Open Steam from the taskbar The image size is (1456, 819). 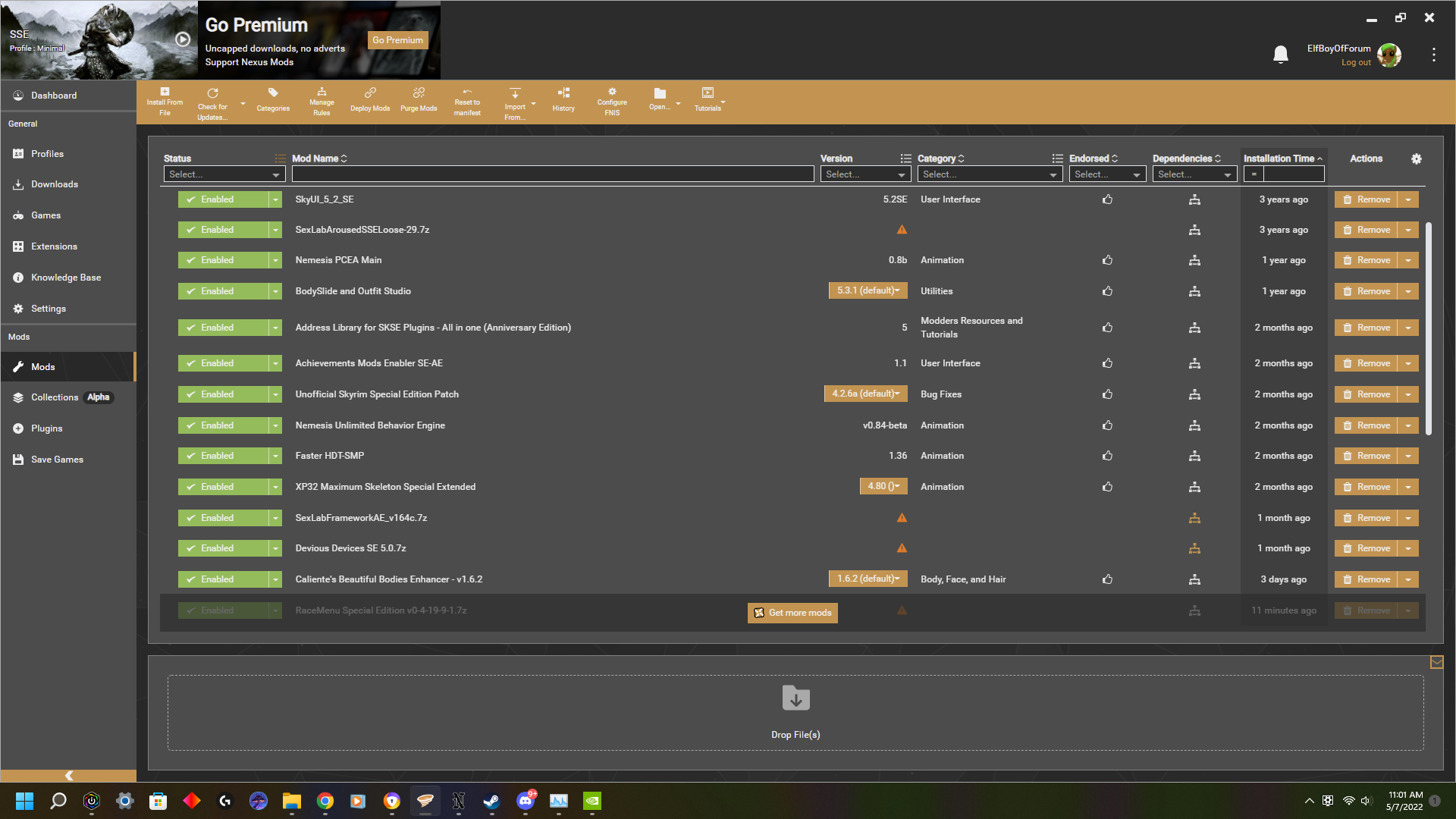tap(491, 801)
